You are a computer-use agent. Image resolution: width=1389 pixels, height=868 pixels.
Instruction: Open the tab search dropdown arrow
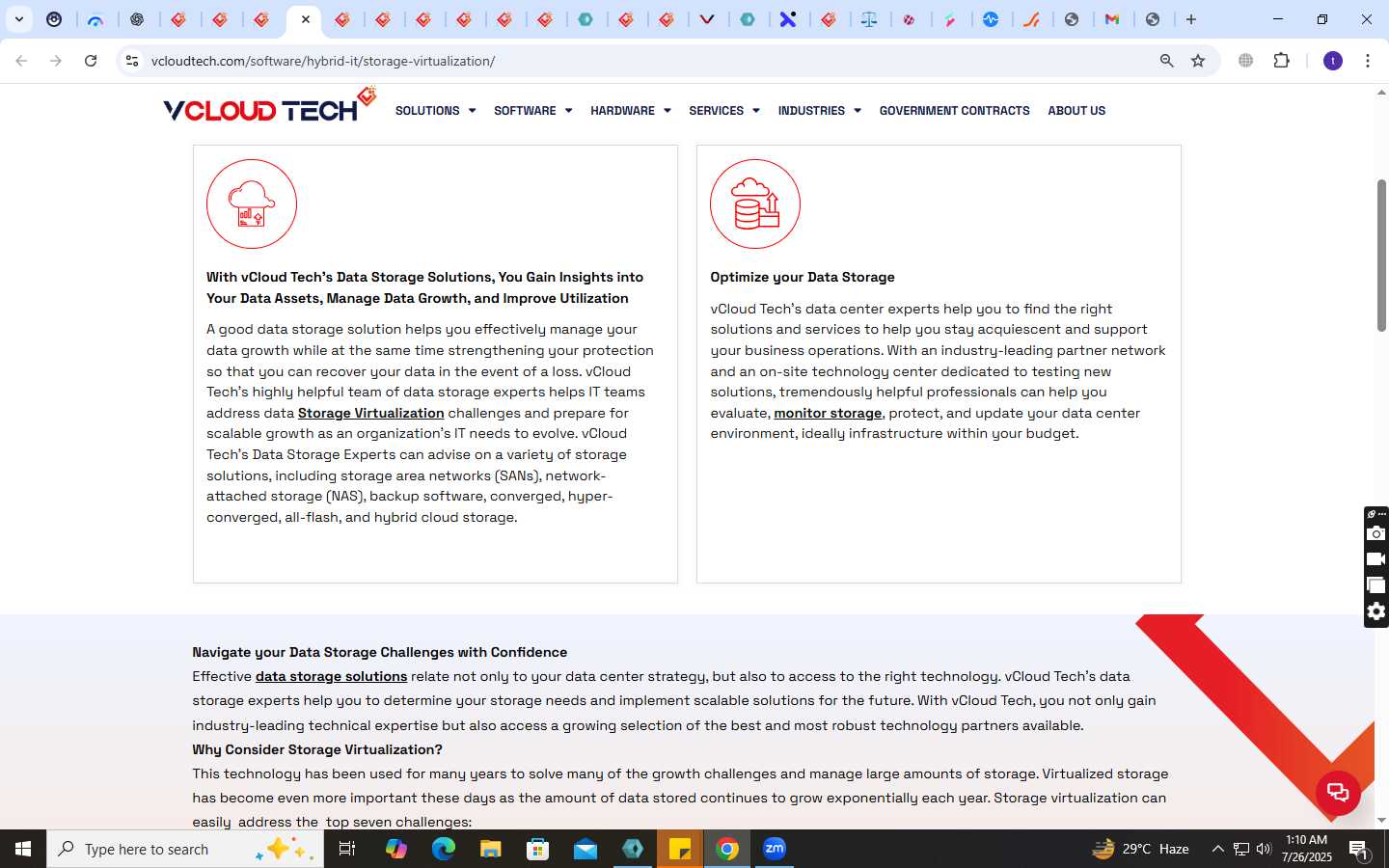[x=19, y=19]
